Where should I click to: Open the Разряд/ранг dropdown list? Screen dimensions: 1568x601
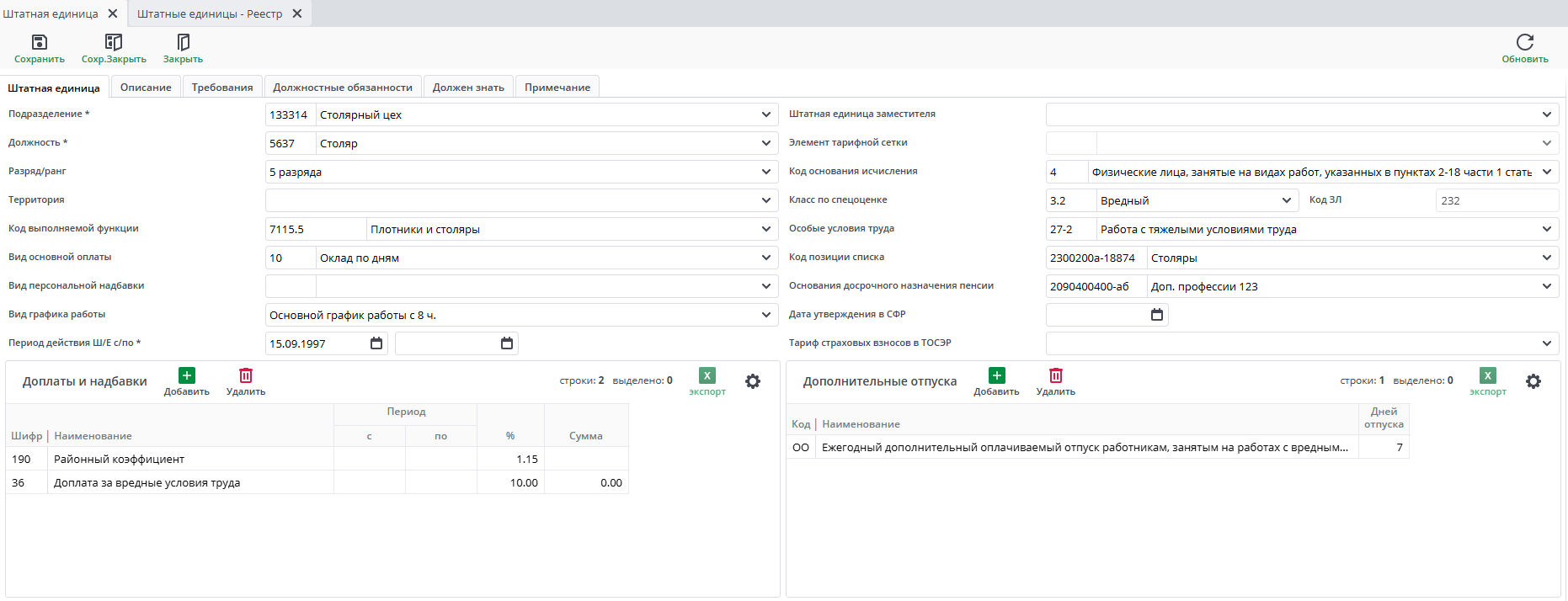[x=765, y=172]
